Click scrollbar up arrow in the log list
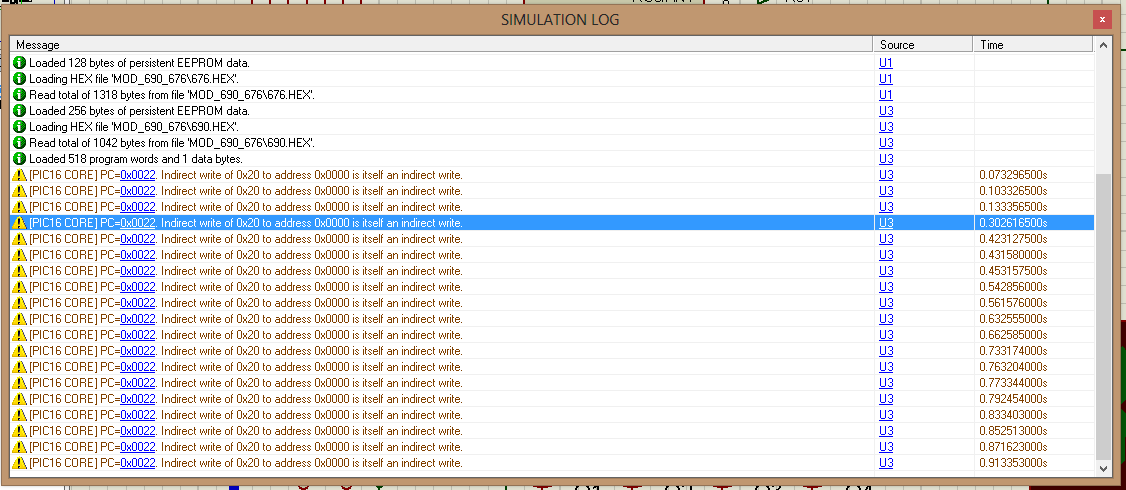 [1104, 46]
